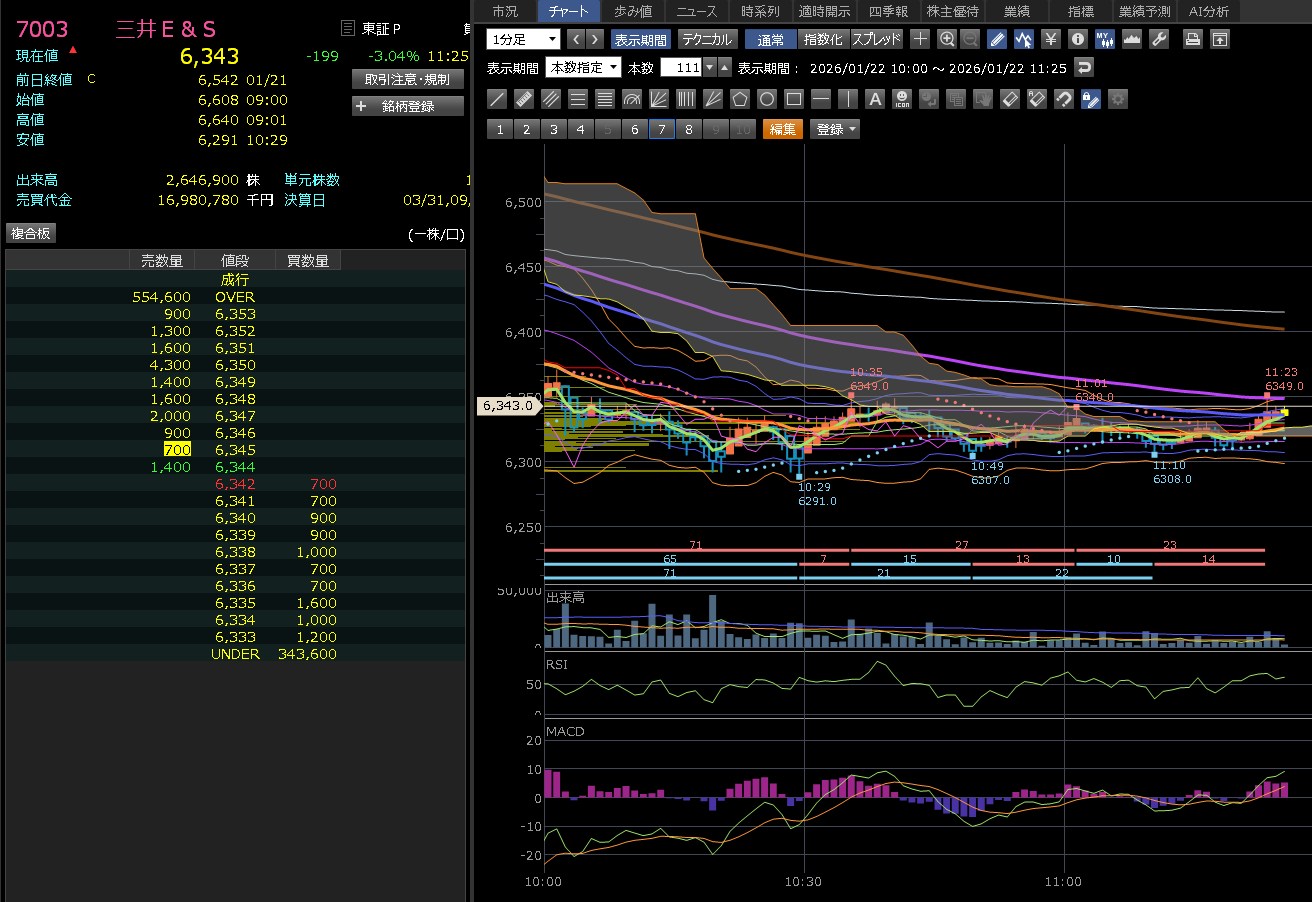Click the zoom in magnifier icon
The width and height of the screenshot is (1312, 902).
click(946, 39)
